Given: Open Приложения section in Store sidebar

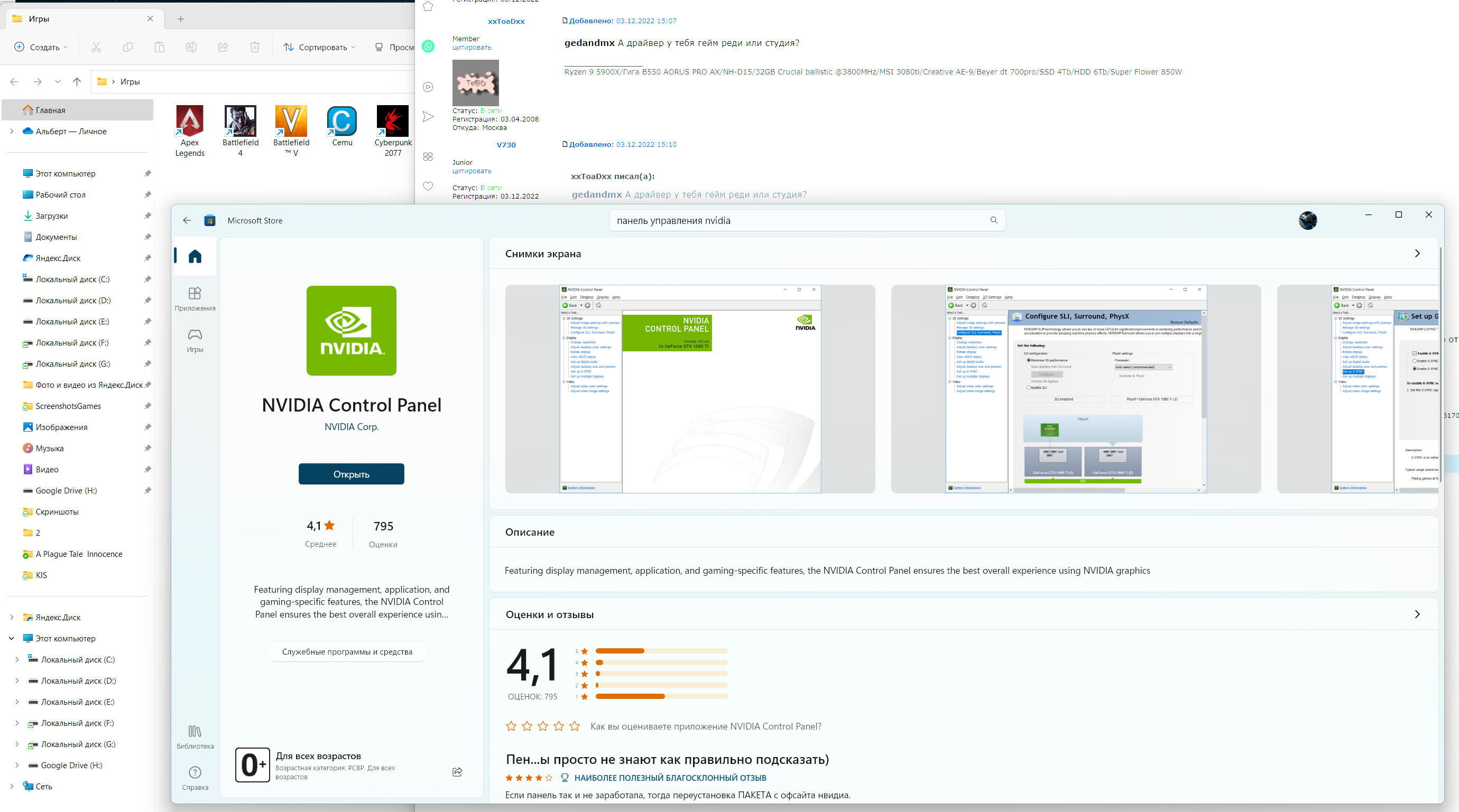Looking at the screenshot, I should click(x=195, y=299).
